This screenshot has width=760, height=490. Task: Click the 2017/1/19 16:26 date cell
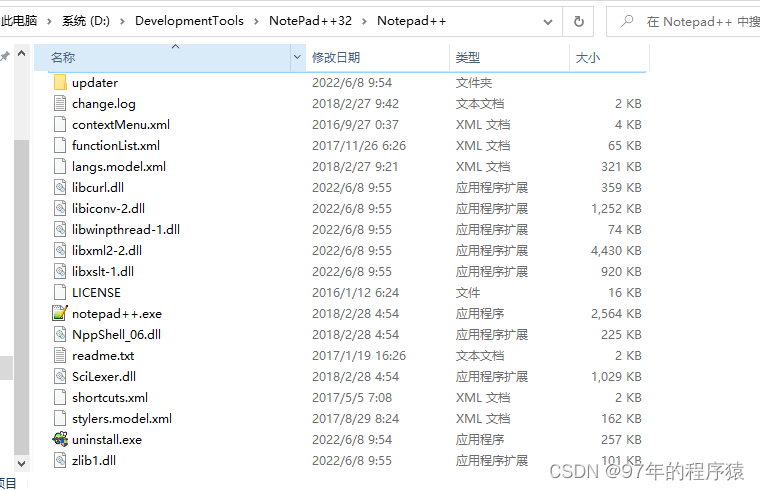(x=359, y=356)
